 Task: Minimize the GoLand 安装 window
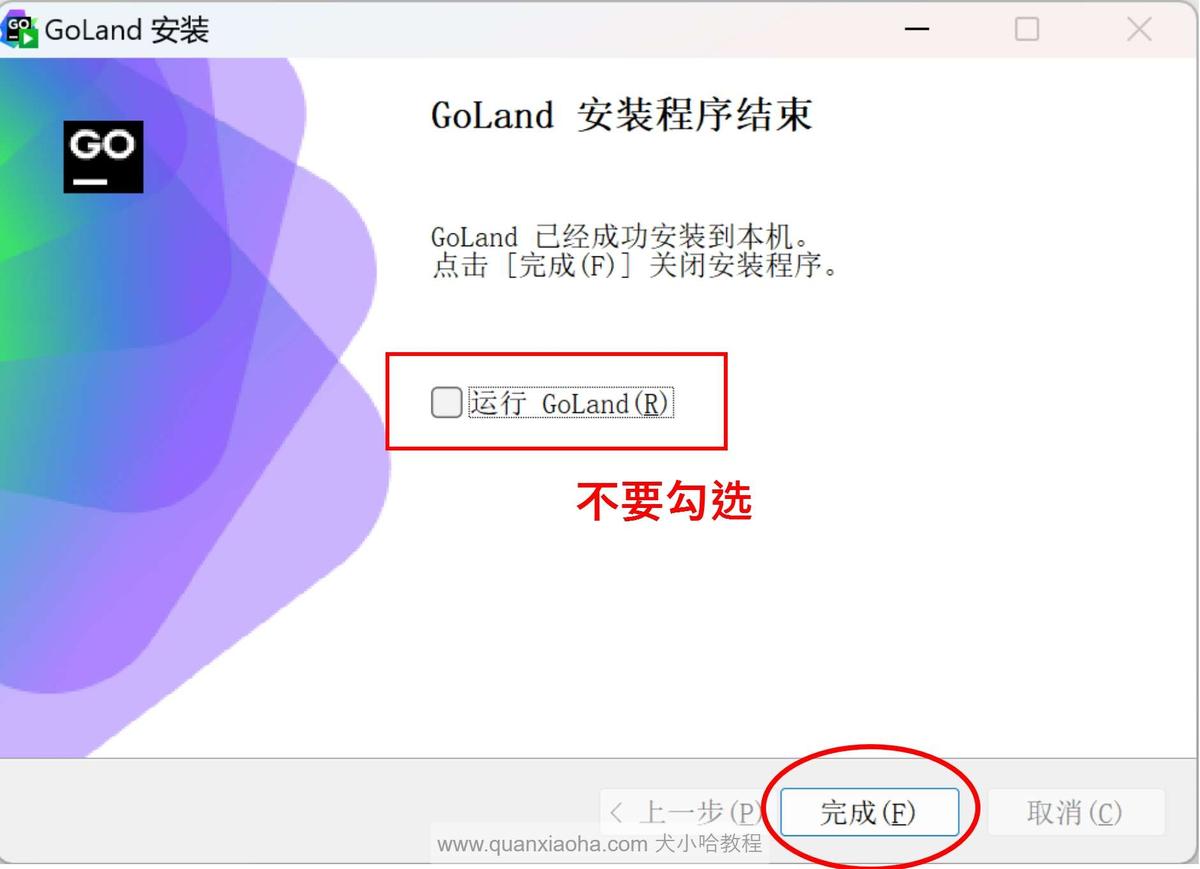(917, 29)
